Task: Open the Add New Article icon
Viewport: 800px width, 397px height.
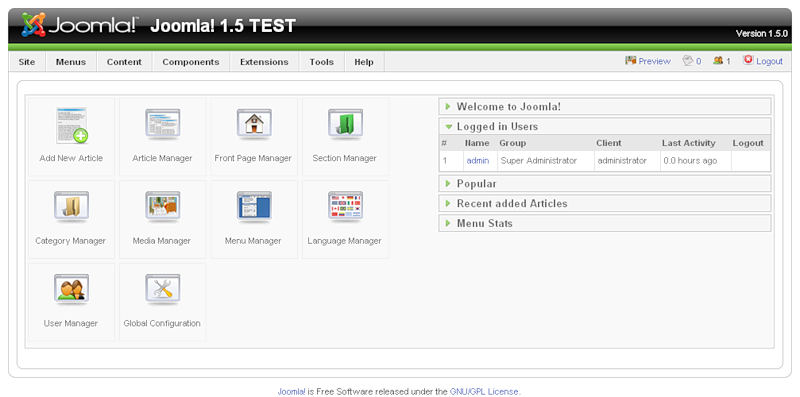Action: pyautogui.click(x=71, y=126)
